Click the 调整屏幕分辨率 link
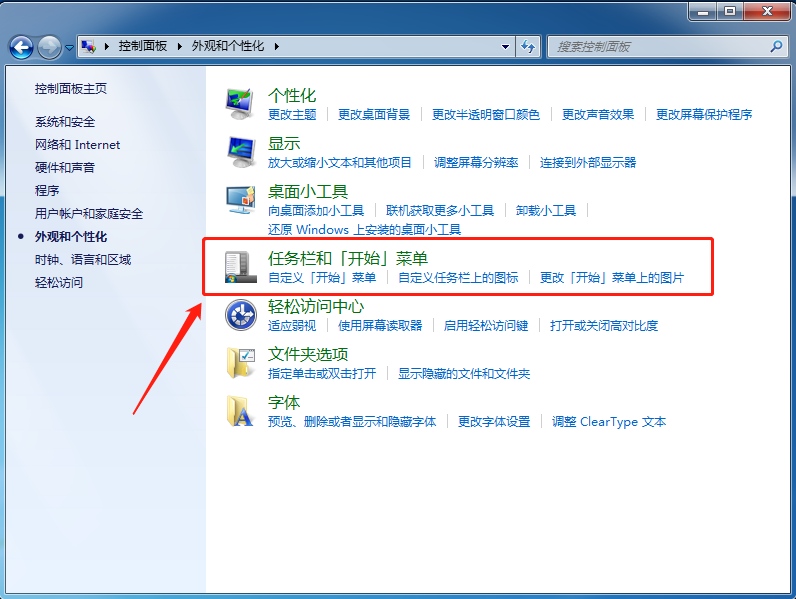 point(476,163)
